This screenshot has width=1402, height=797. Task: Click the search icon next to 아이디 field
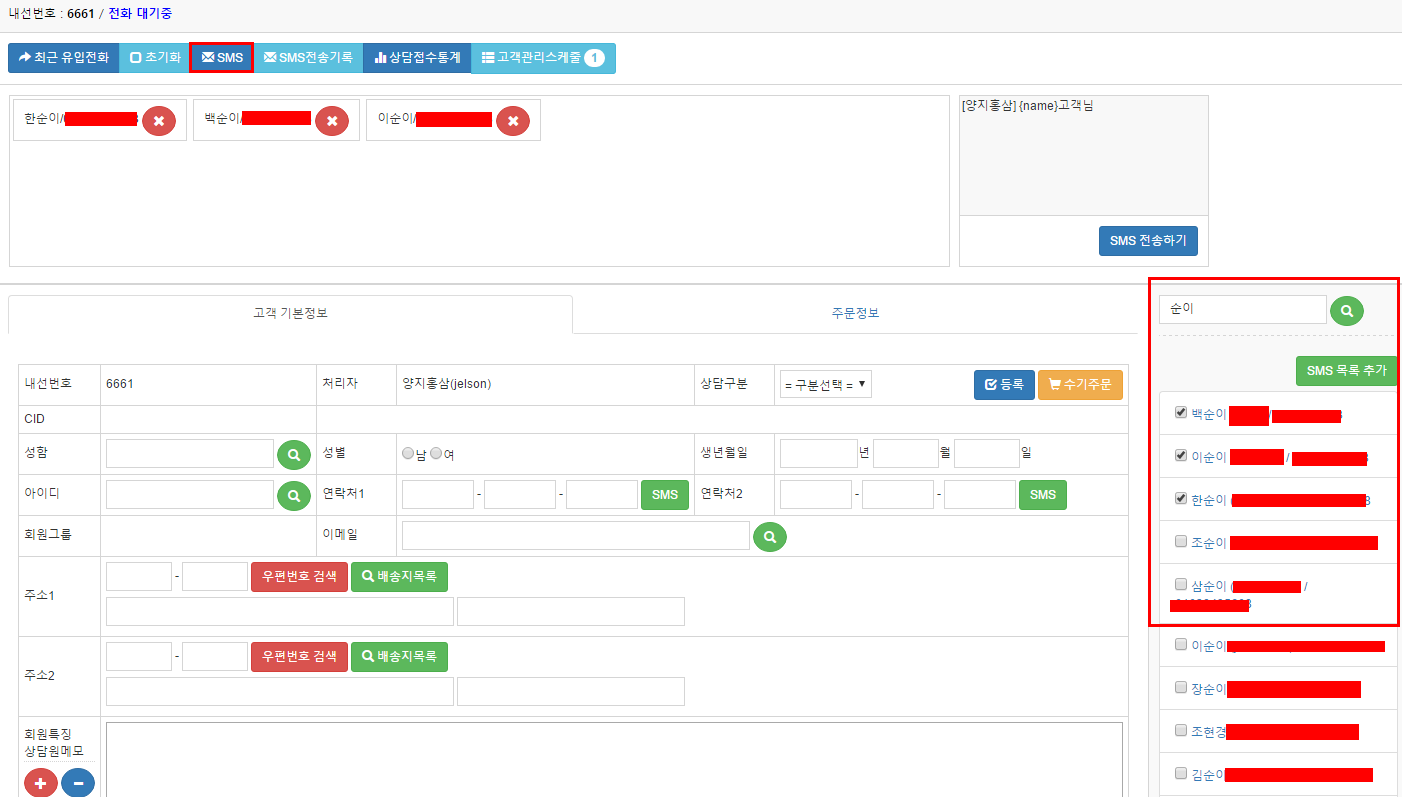[x=294, y=495]
